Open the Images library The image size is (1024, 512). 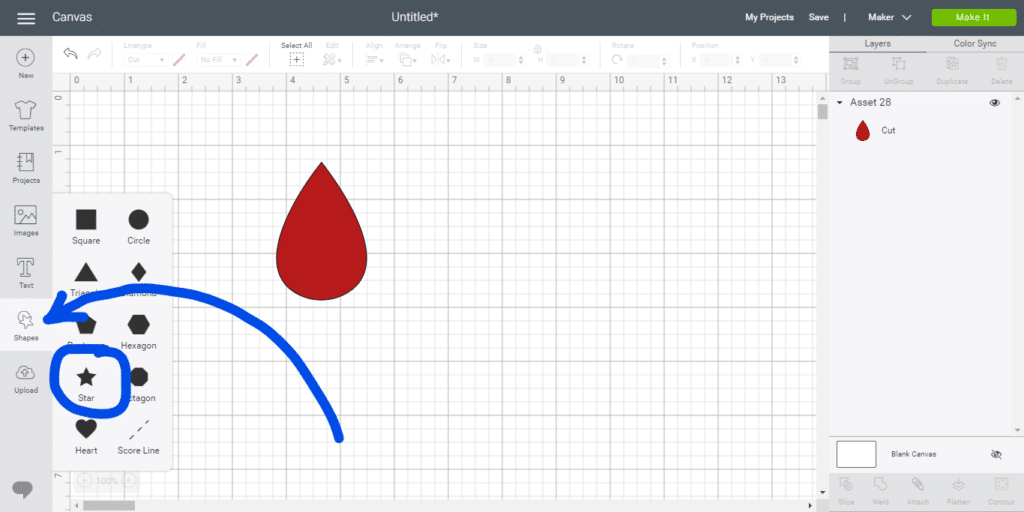click(x=26, y=220)
